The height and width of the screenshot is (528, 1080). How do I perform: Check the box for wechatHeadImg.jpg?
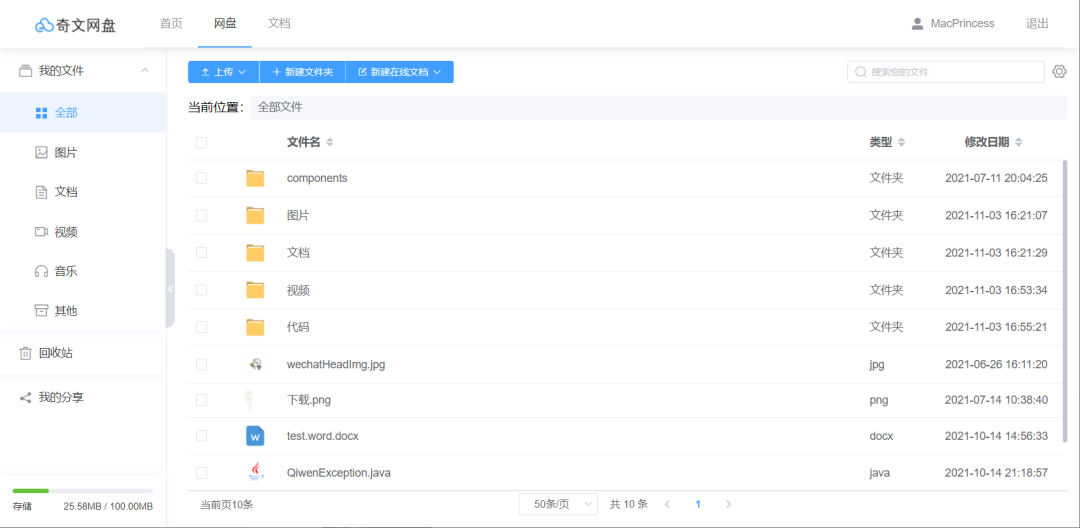tap(201, 365)
